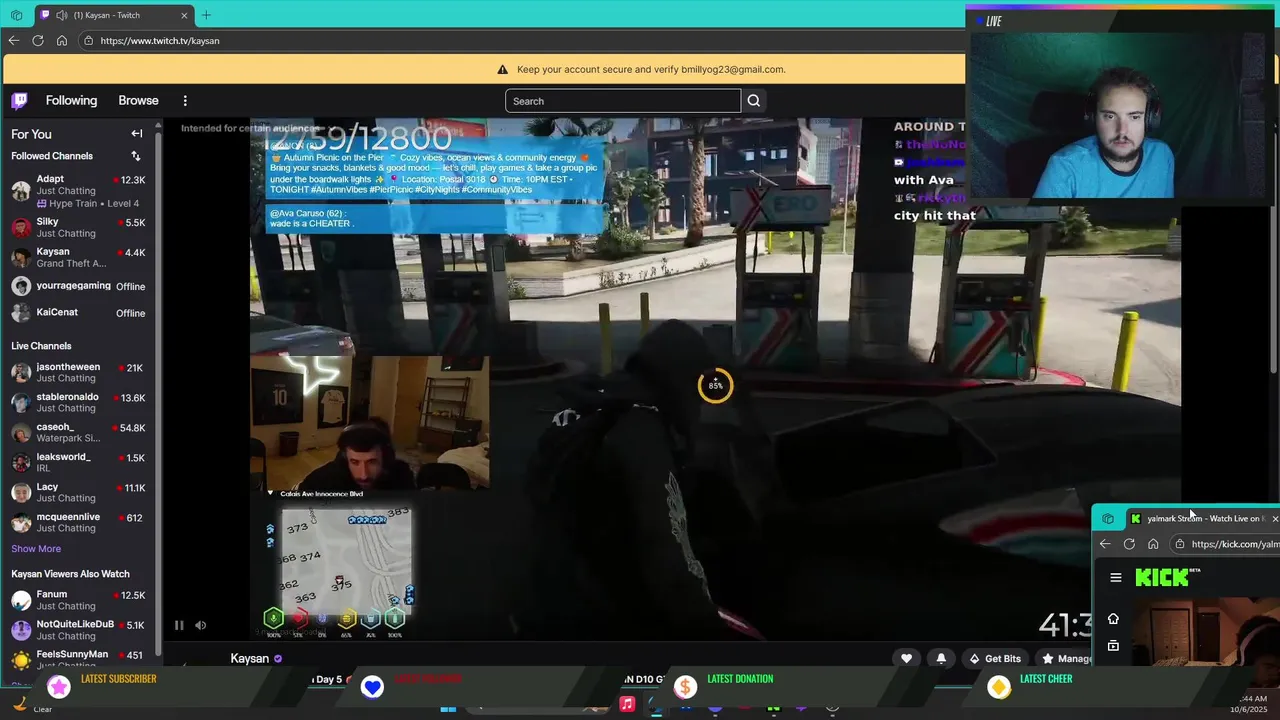Click the Get Bits button
The height and width of the screenshot is (720, 1280).
point(995,658)
